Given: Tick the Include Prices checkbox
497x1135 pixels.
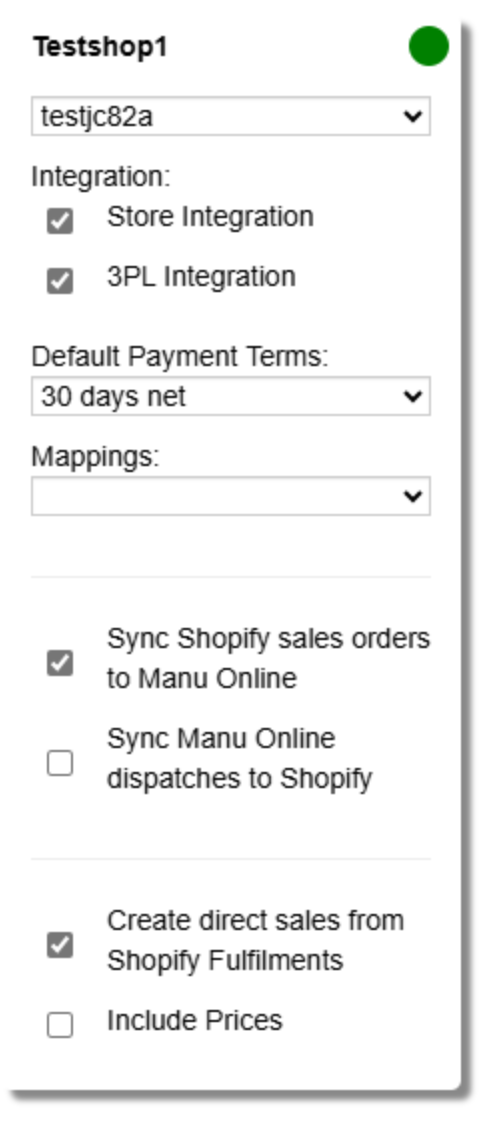Looking at the screenshot, I should 60,1024.
